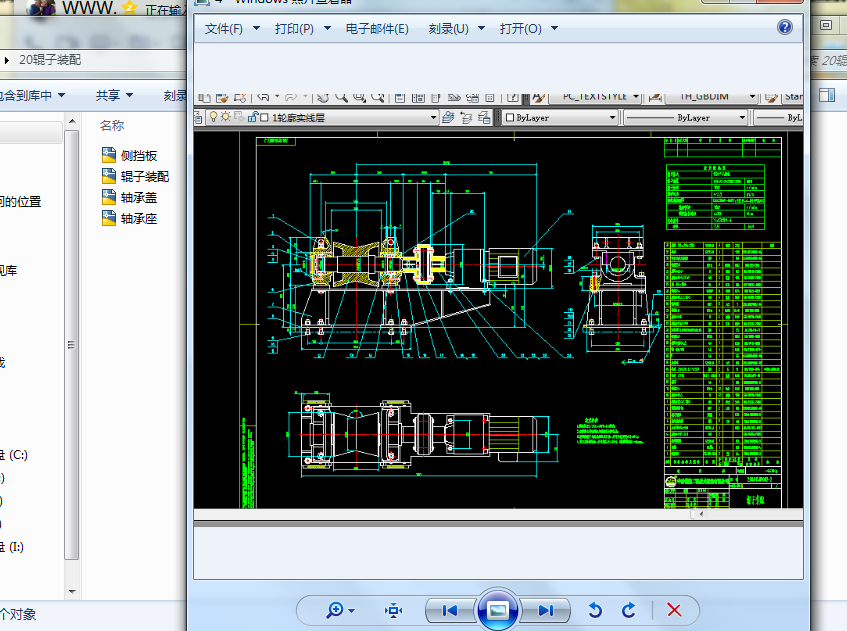Click the 名称 column header
Screen dimensions: 847x631
pos(112,125)
